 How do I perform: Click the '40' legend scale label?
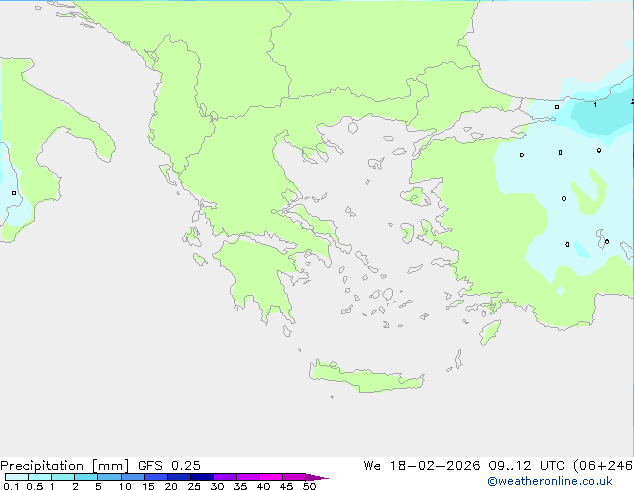[263, 486]
